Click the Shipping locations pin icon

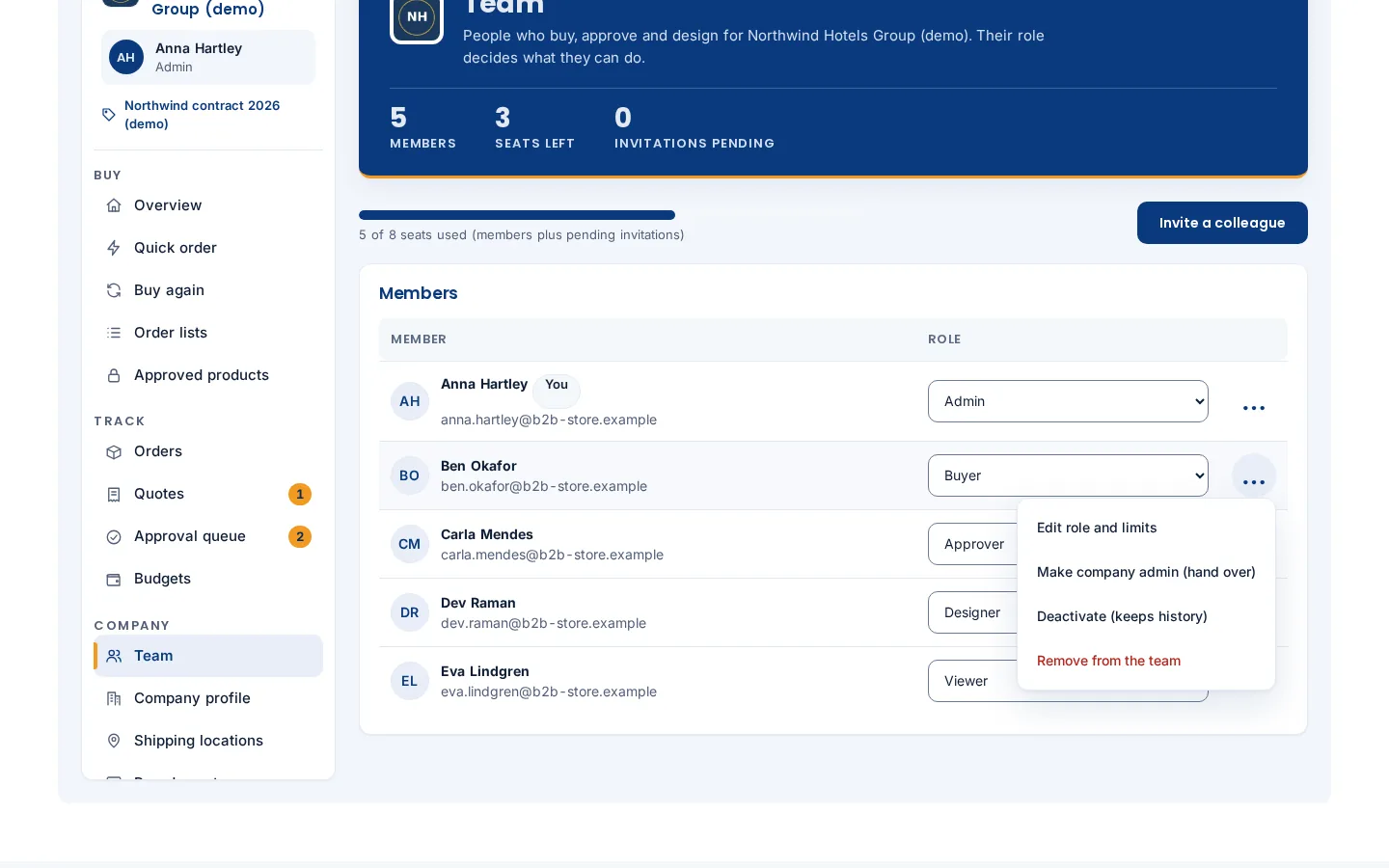[114, 741]
